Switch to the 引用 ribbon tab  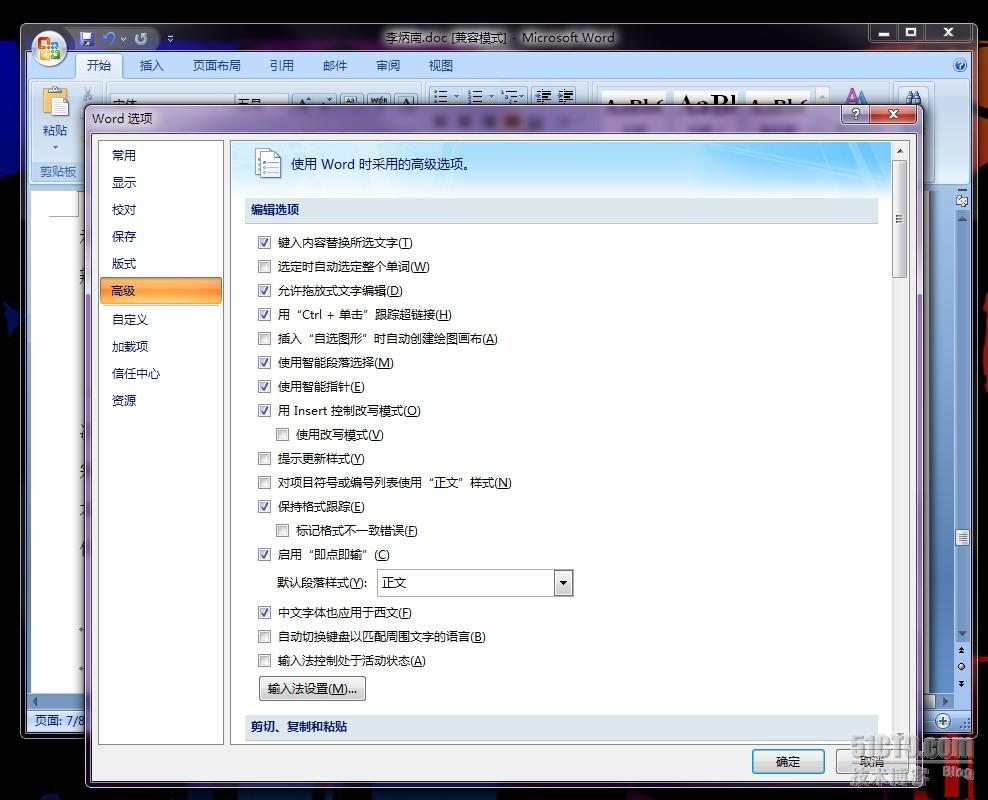(282, 66)
